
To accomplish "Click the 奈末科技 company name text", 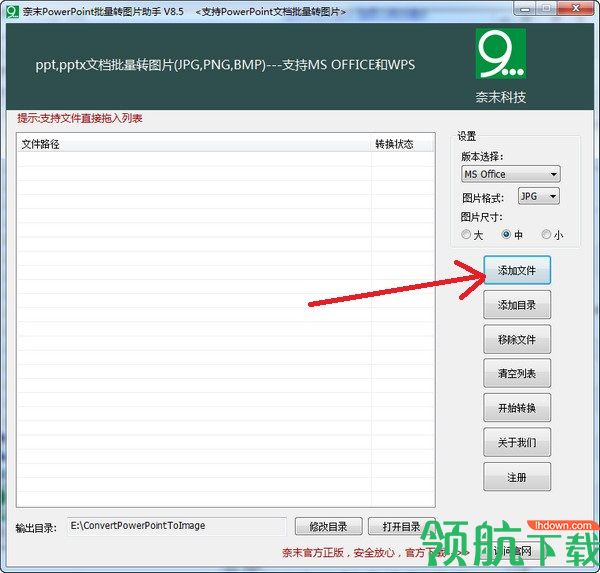I will click(x=501, y=97).
